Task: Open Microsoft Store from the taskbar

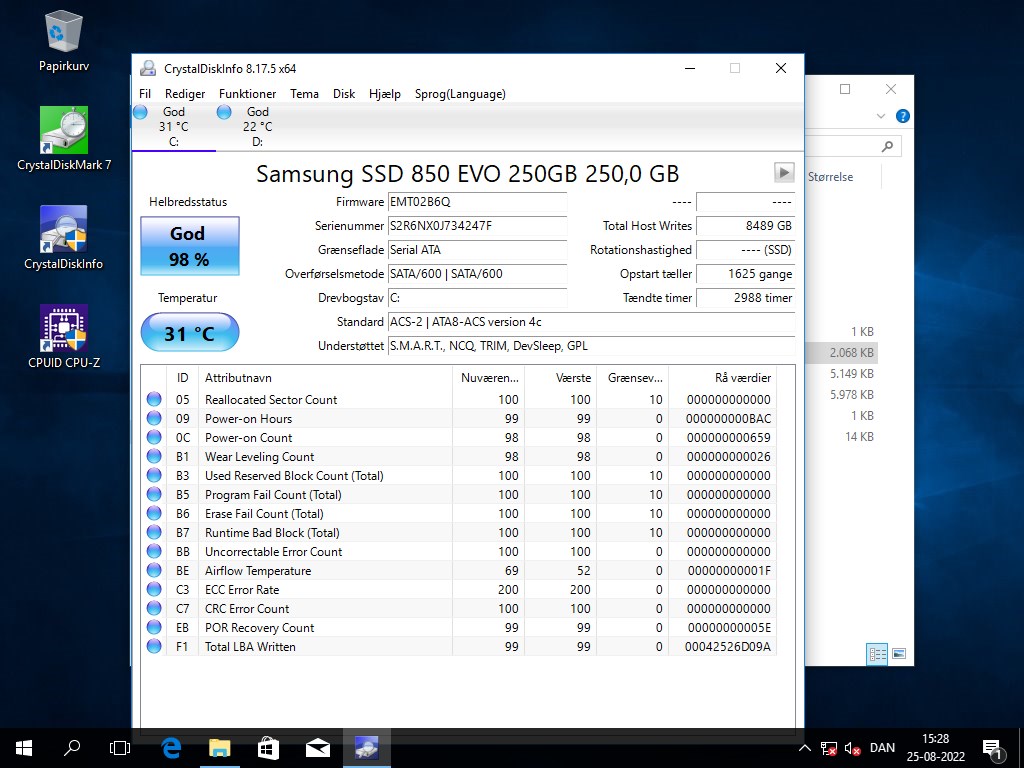Action: (x=268, y=748)
